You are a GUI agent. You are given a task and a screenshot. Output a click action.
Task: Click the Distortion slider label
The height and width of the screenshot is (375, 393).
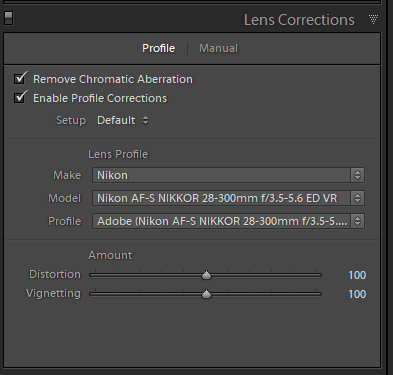point(55,274)
